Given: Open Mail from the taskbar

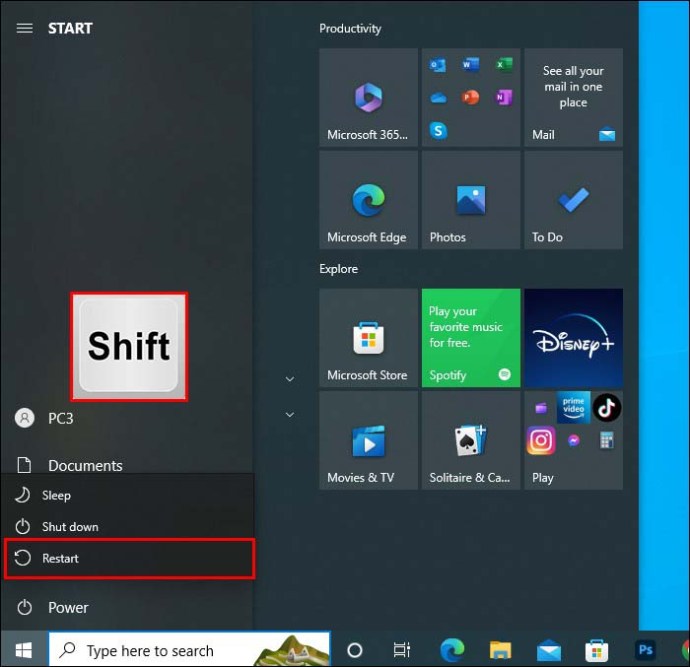Looking at the screenshot, I should tap(549, 651).
